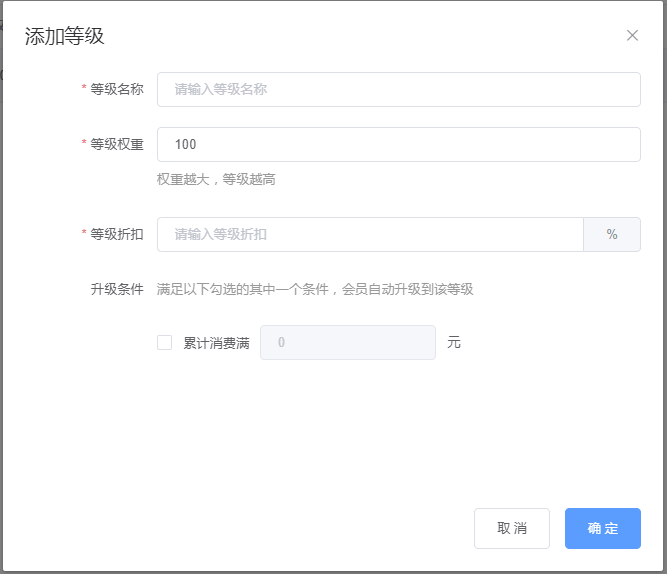Screen dimensions: 667x574
Task: Click the 升级条件 label
Action: [117, 289]
